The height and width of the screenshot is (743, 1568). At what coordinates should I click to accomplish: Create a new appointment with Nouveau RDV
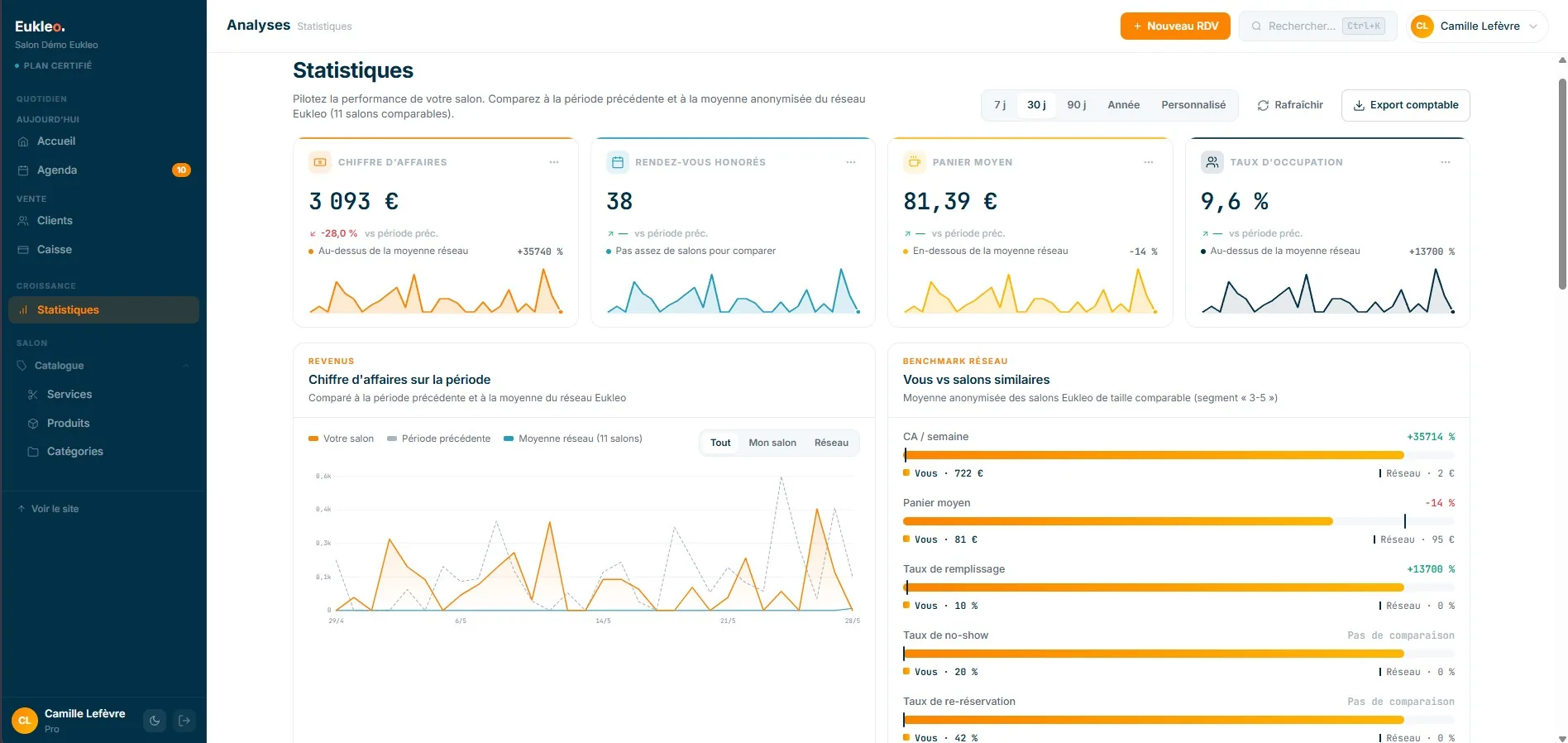coord(1175,26)
